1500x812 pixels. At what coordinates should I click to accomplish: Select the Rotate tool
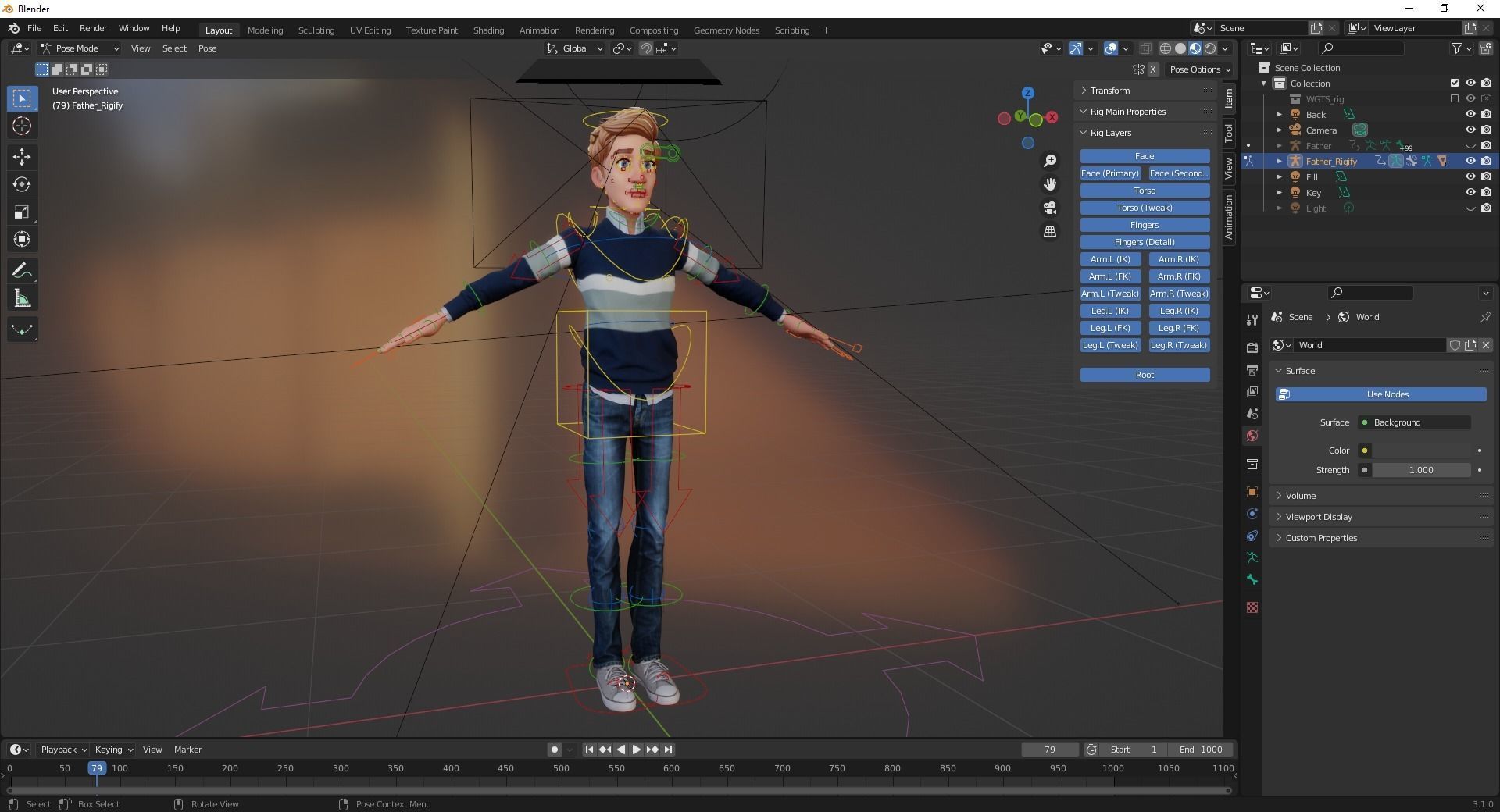click(22, 184)
